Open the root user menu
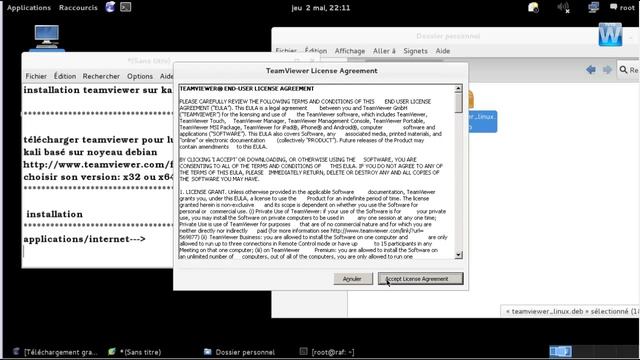Viewport: 640px width, 360px height. click(622, 7)
